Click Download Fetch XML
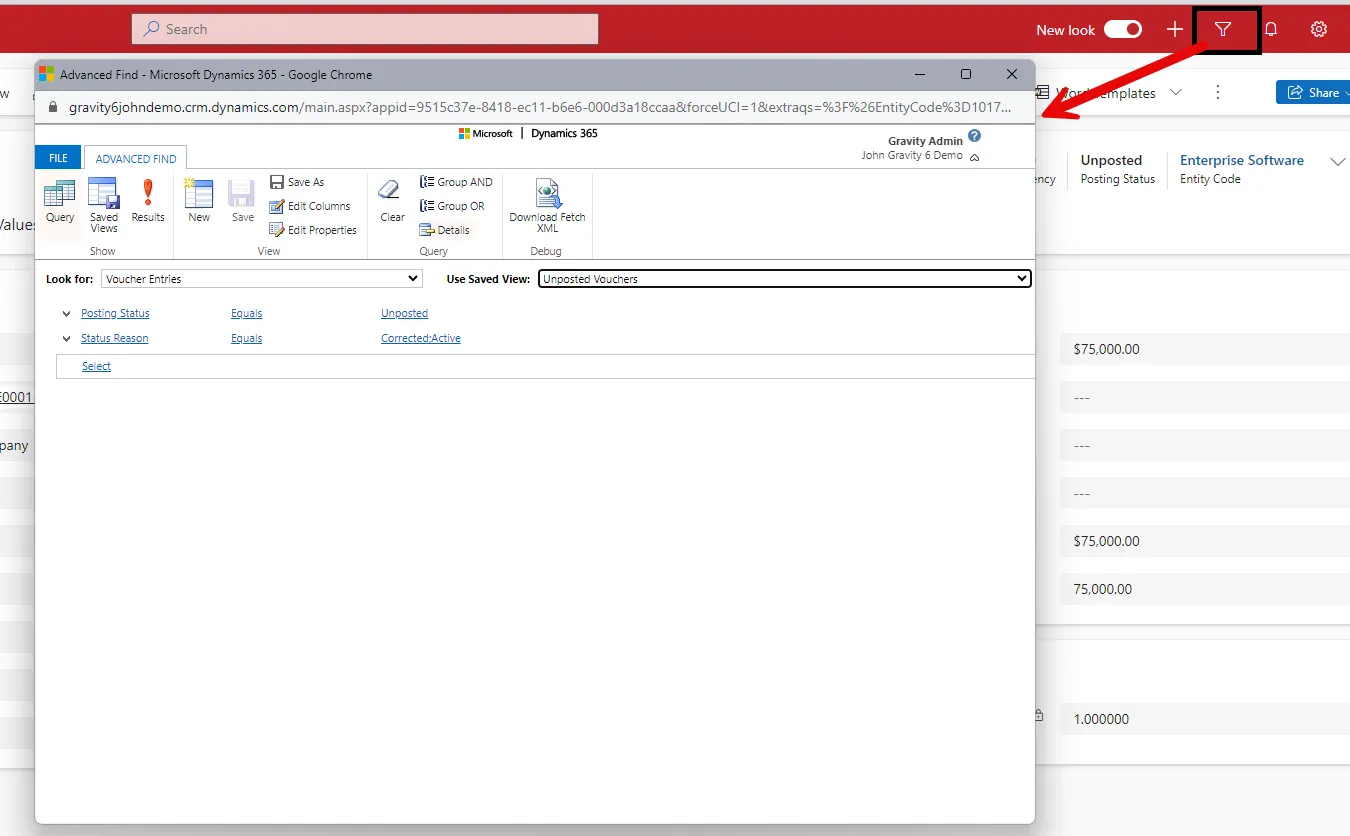The image size is (1350, 836). 547,206
